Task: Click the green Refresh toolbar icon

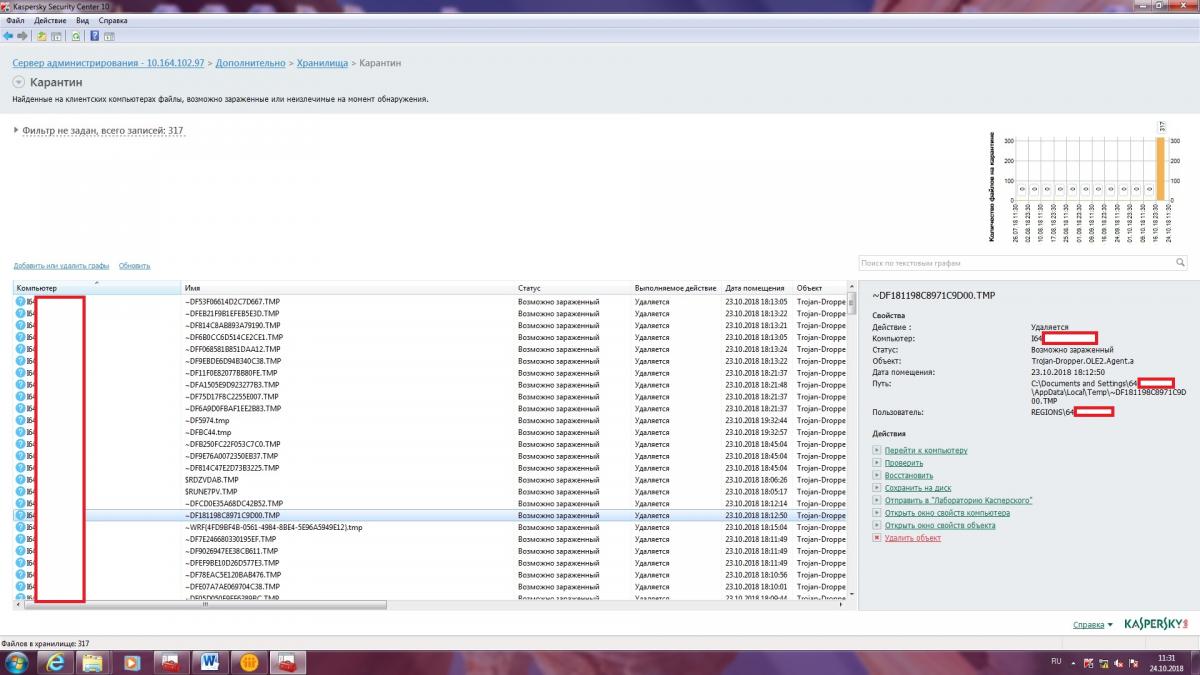Action: (76, 36)
